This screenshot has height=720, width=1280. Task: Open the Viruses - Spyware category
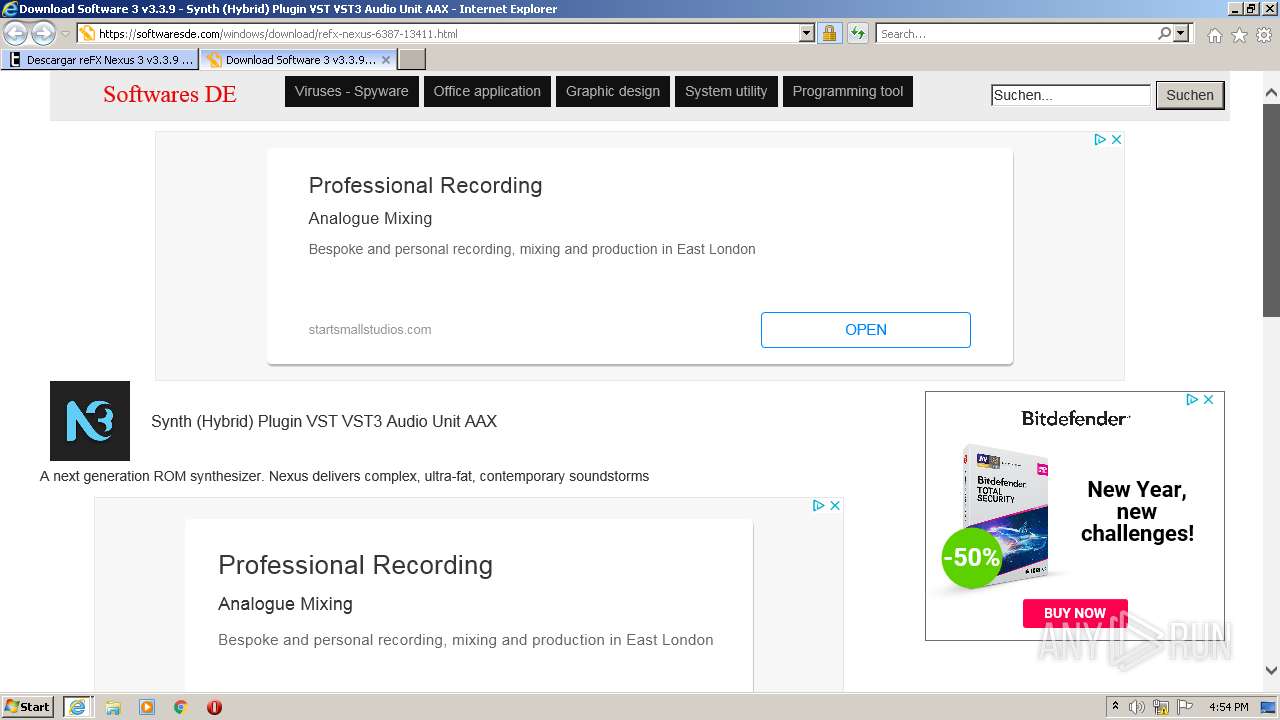[x=352, y=91]
